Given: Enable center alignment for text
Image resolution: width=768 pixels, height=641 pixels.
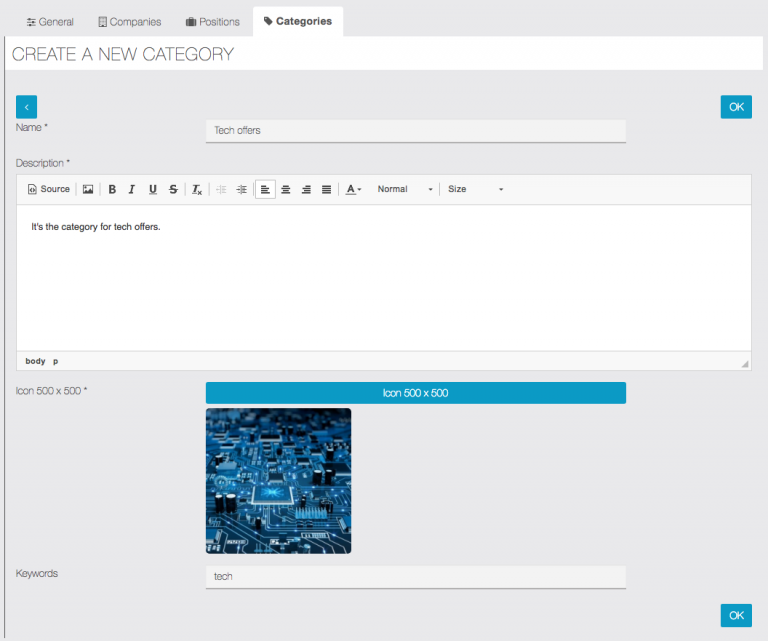Looking at the screenshot, I should pyautogui.click(x=286, y=189).
